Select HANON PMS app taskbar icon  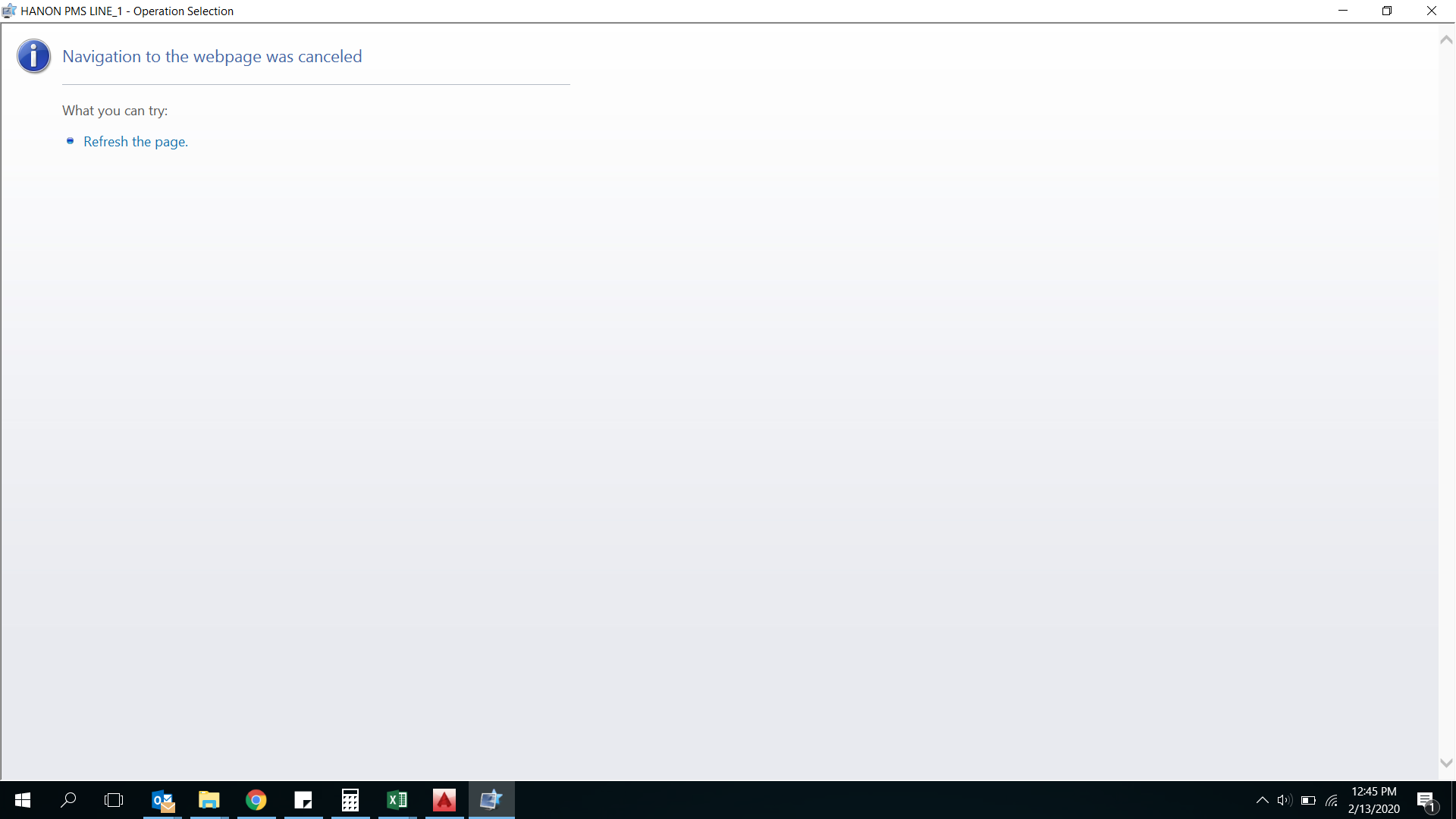pyautogui.click(x=491, y=800)
